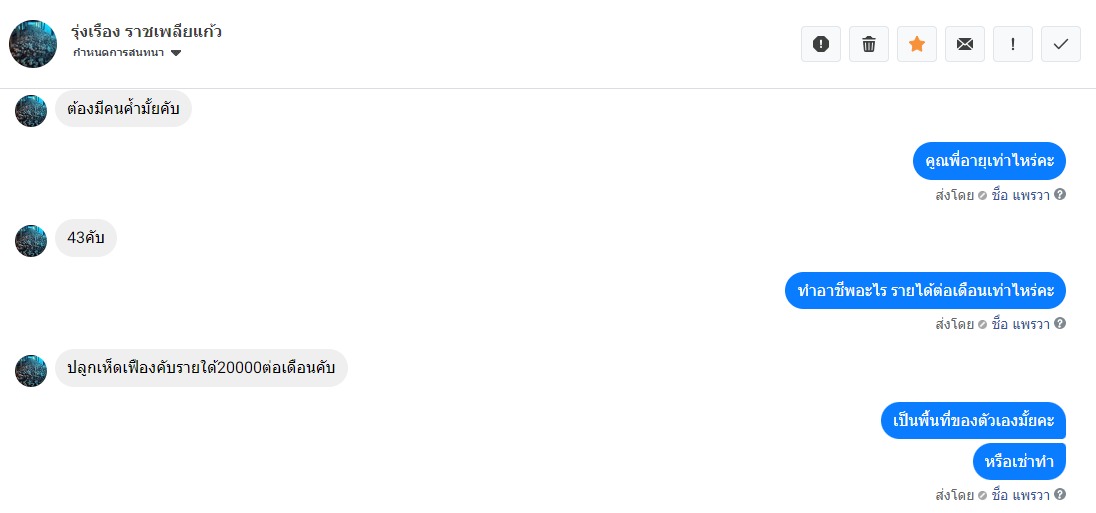Mark conversation as spam using octagon icon
The image size is (1096, 513).
(821, 44)
